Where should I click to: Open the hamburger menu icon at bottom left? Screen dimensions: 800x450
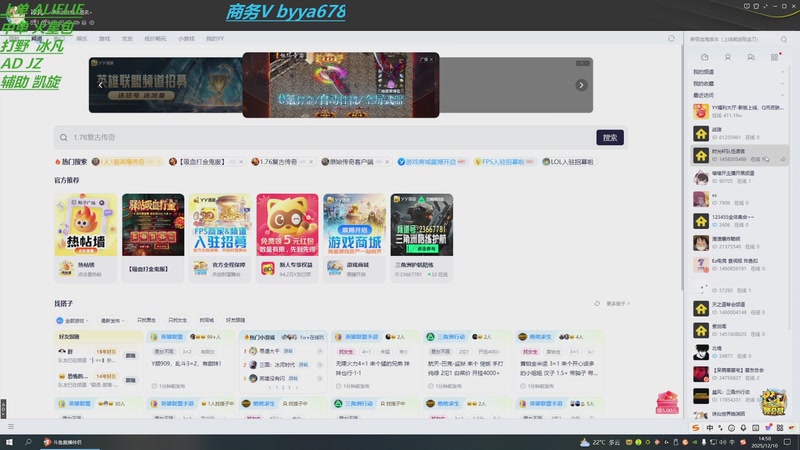[x=11, y=427]
